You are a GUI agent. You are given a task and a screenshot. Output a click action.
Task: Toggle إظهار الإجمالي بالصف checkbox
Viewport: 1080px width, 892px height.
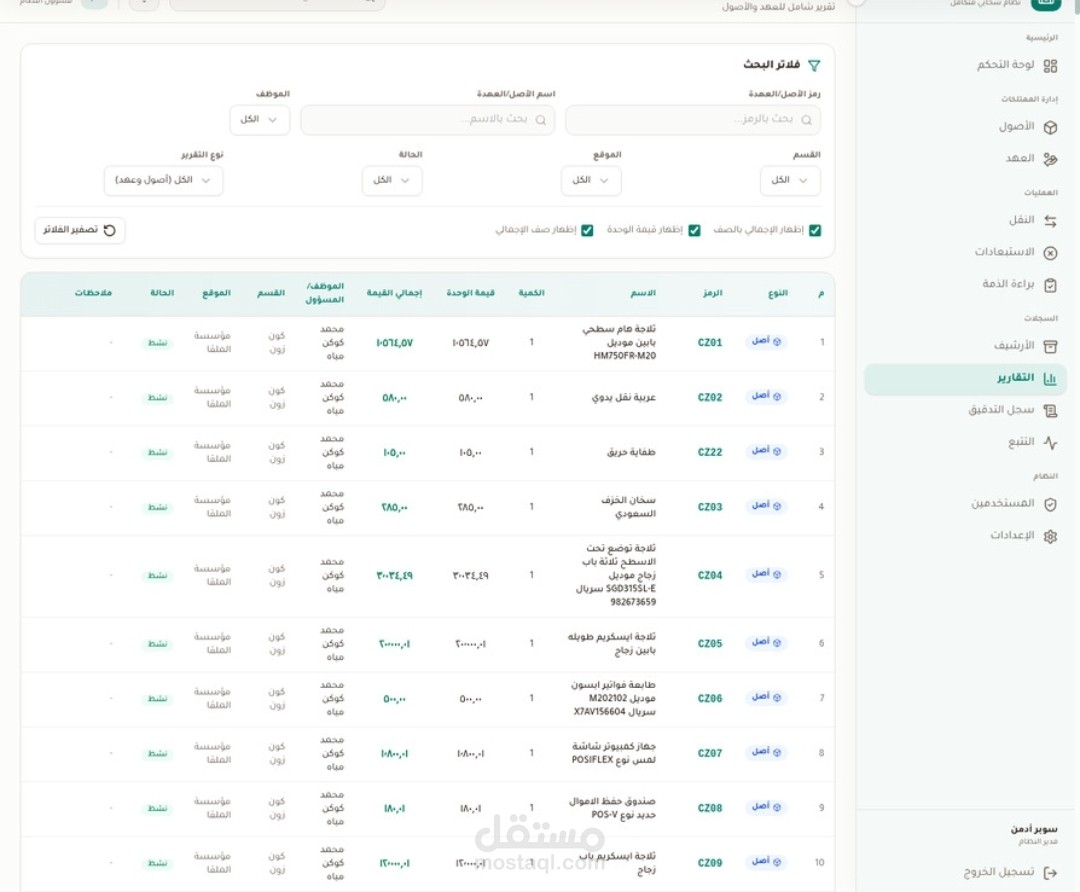(815, 230)
